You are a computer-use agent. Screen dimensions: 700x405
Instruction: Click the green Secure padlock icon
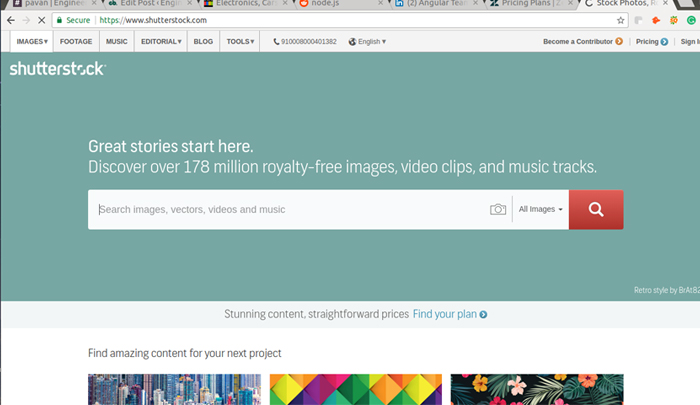pyautogui.click(x=59, y=20)
